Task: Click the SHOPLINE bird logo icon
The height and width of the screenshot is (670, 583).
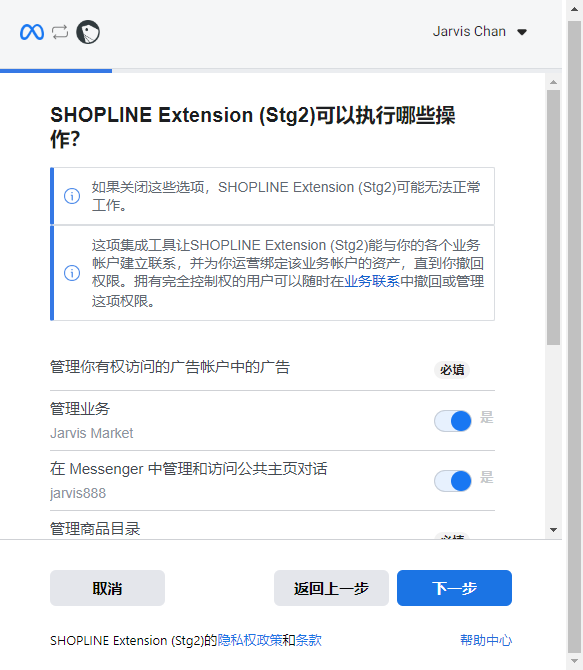Action: tap(88, 32)
